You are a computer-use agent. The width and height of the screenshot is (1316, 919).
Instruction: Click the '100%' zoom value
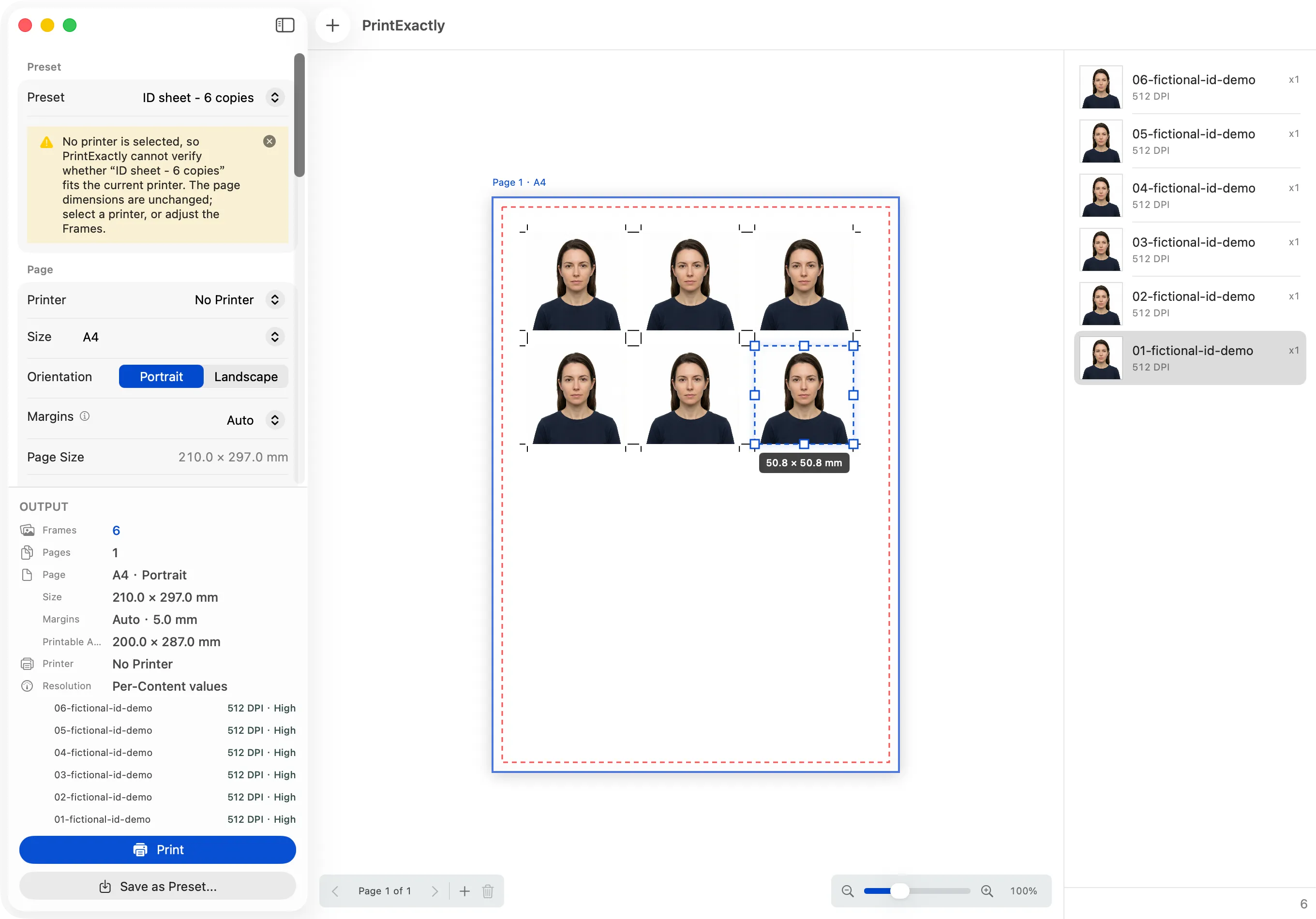[x=1024, y=891]
